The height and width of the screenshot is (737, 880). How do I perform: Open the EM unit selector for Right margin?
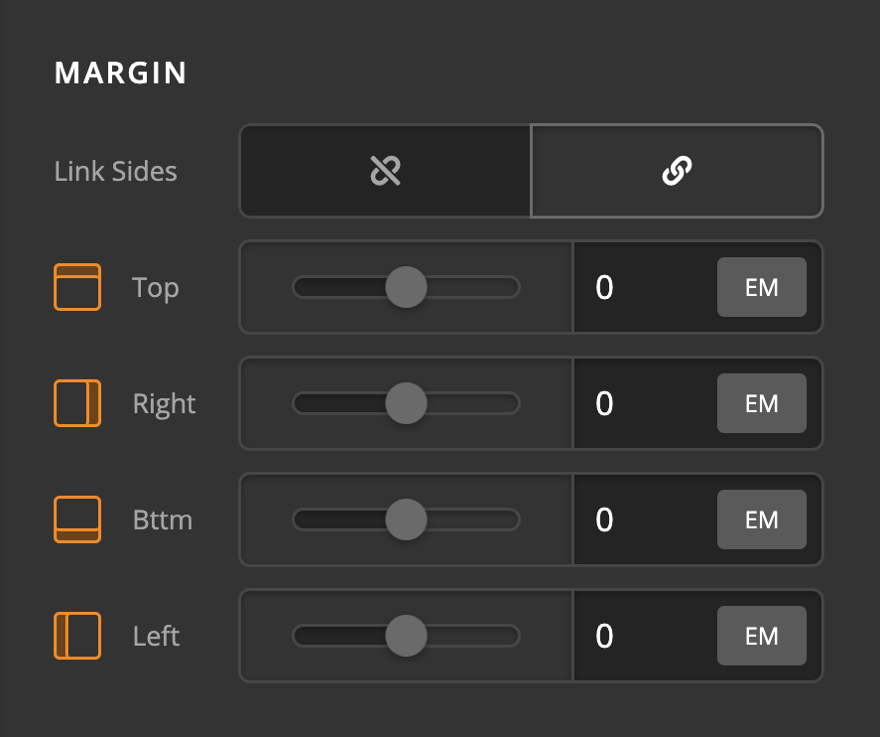click(x=762, y=403)
